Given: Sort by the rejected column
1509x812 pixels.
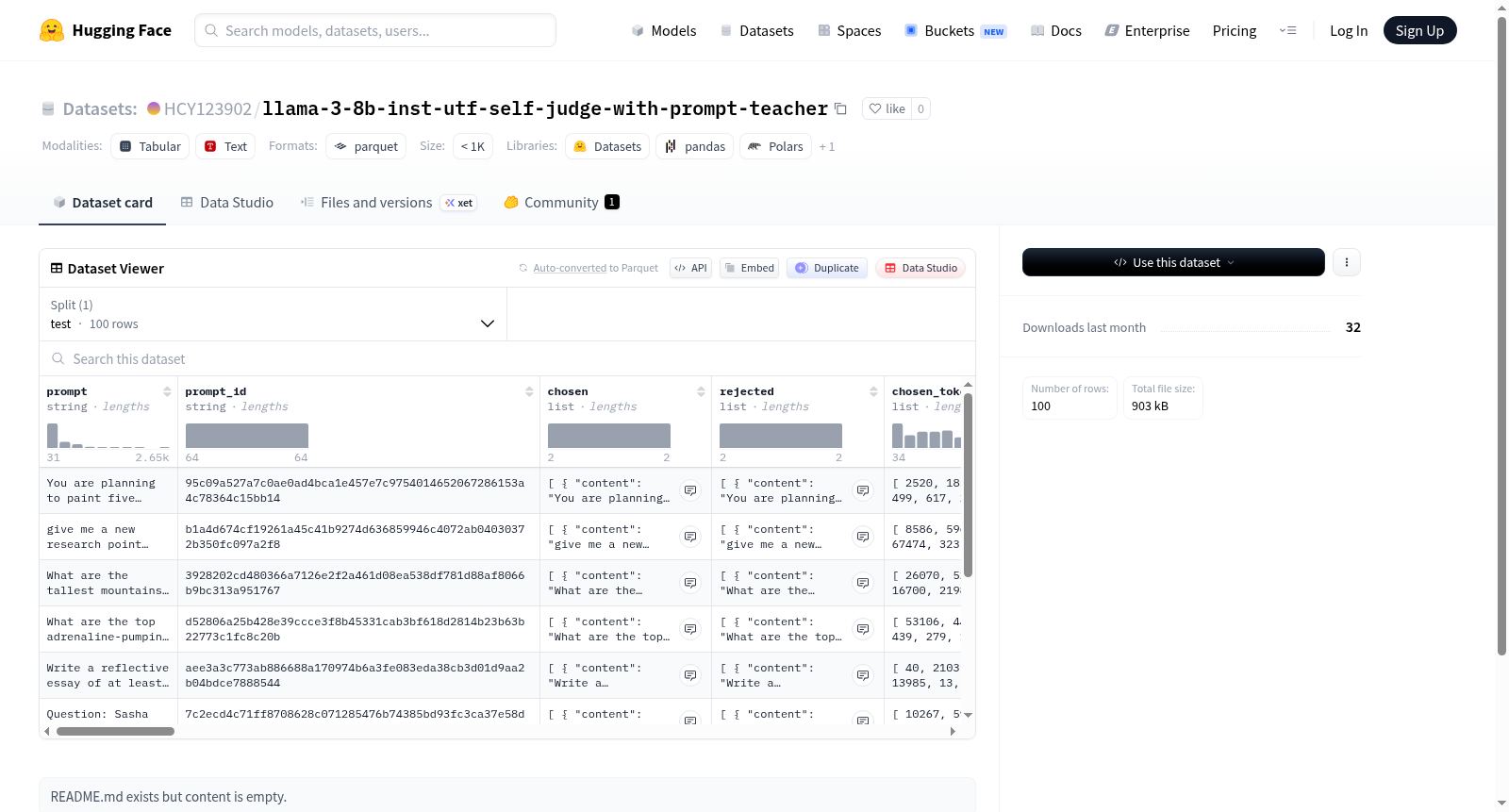Looking at the screenshot, I should 873,391.
